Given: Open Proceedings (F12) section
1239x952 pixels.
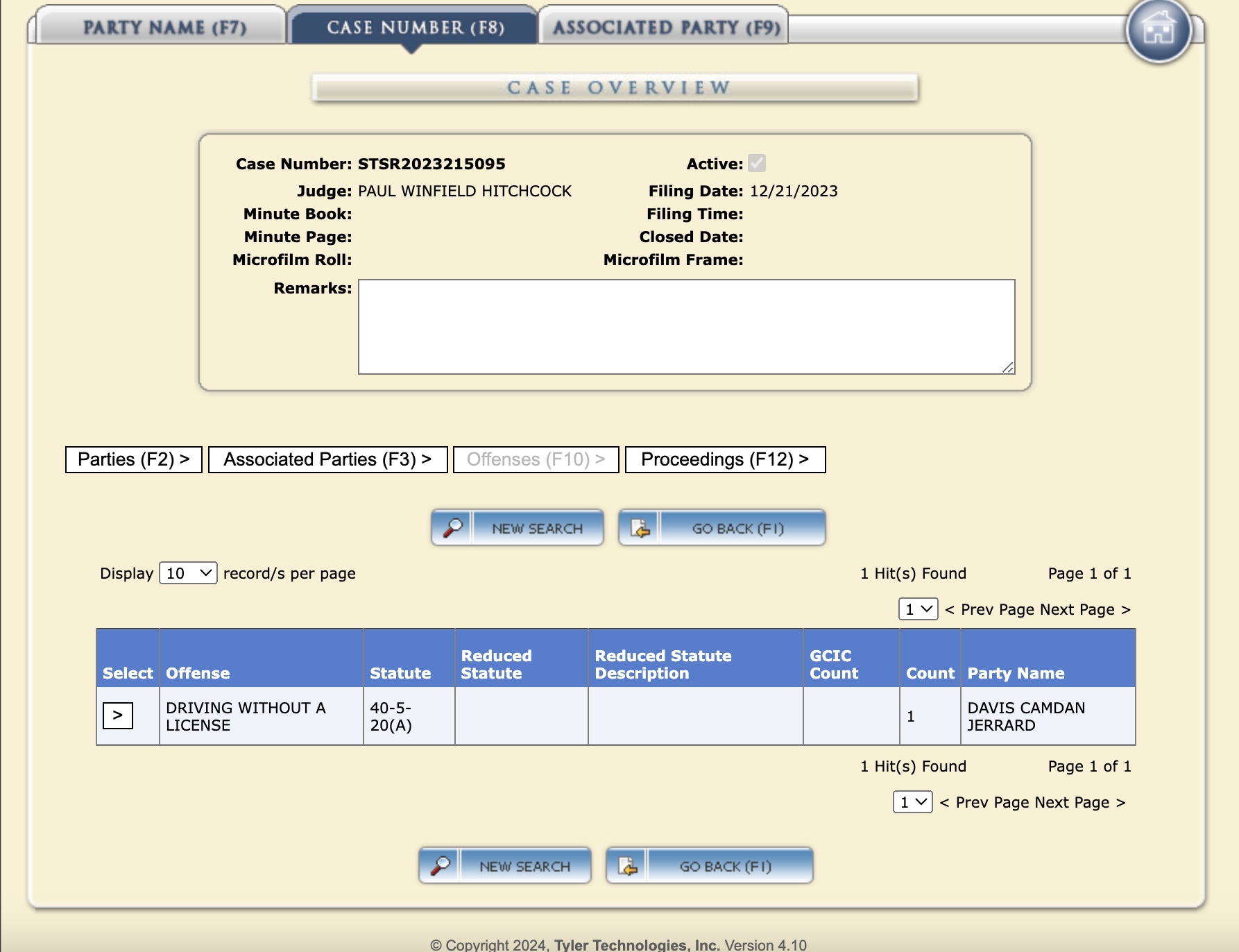Looking at the screenshot, I should coord(725,459).
